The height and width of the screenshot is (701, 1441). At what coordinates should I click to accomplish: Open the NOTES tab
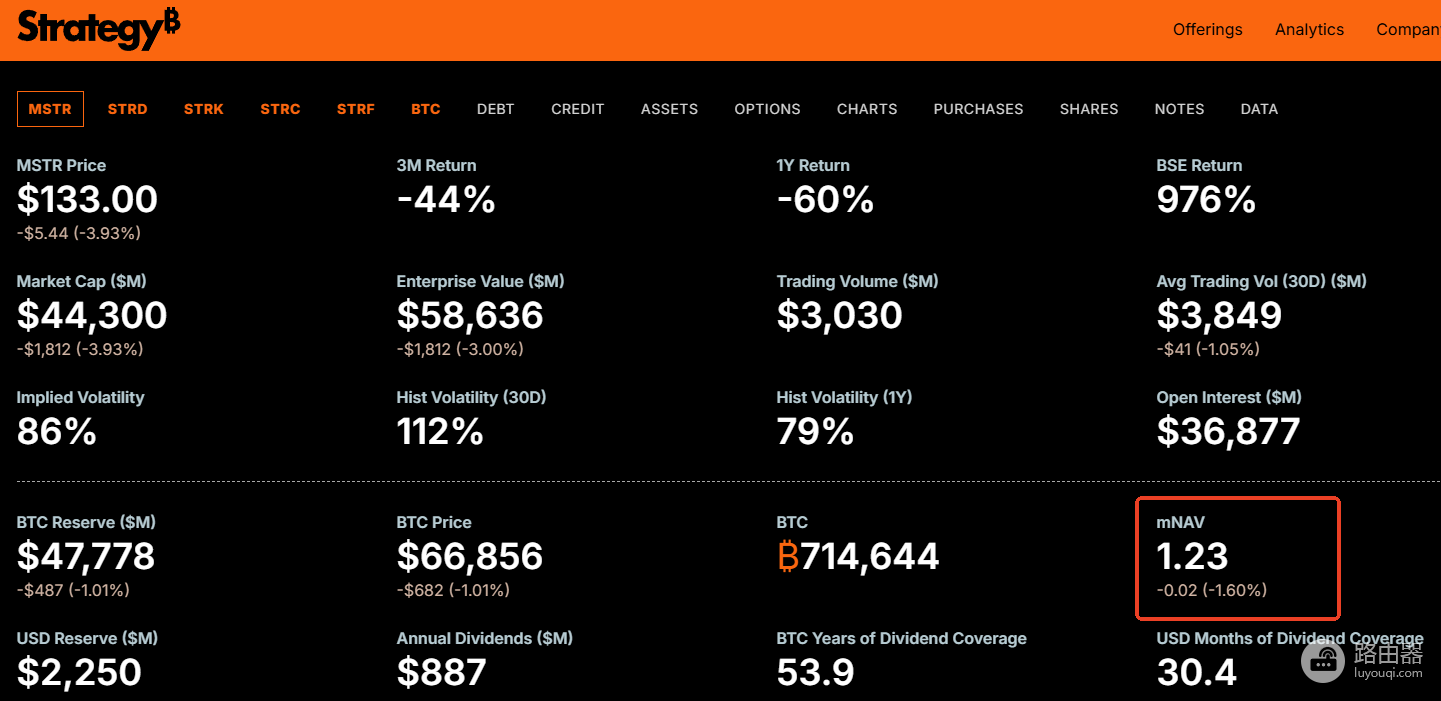(x=1180, y=109)
